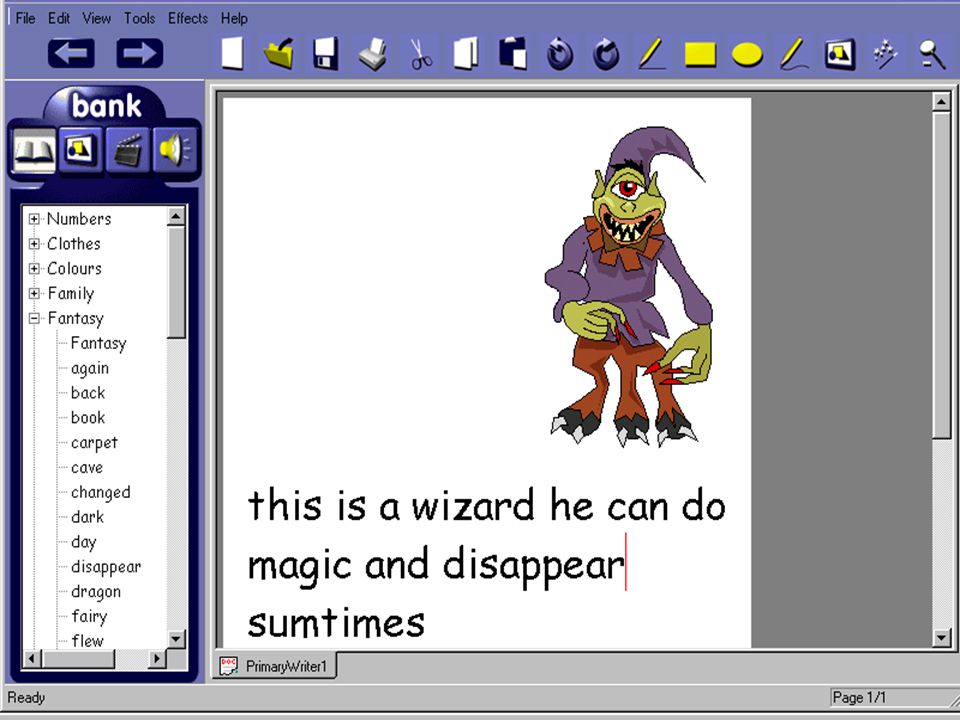Open the Tools menu

pyautogui.click(x=140, y=18)
